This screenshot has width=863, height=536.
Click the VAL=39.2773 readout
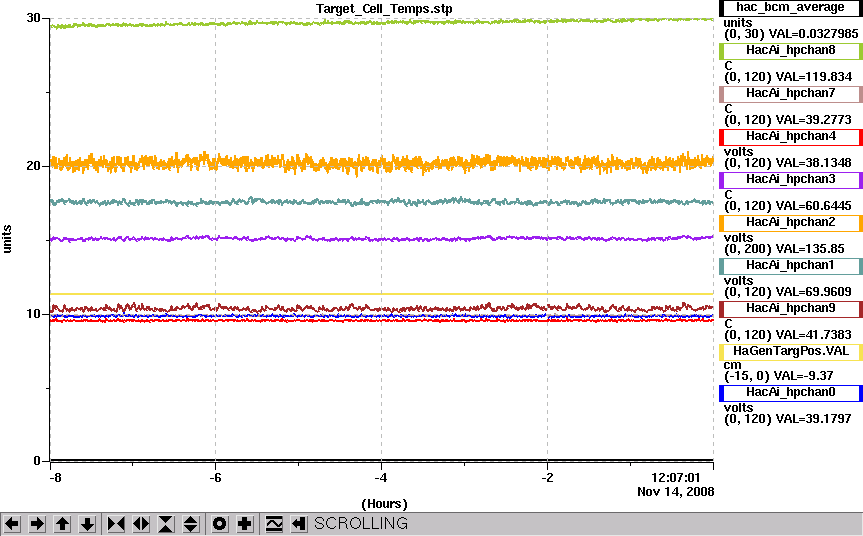(x=812, y=120)
